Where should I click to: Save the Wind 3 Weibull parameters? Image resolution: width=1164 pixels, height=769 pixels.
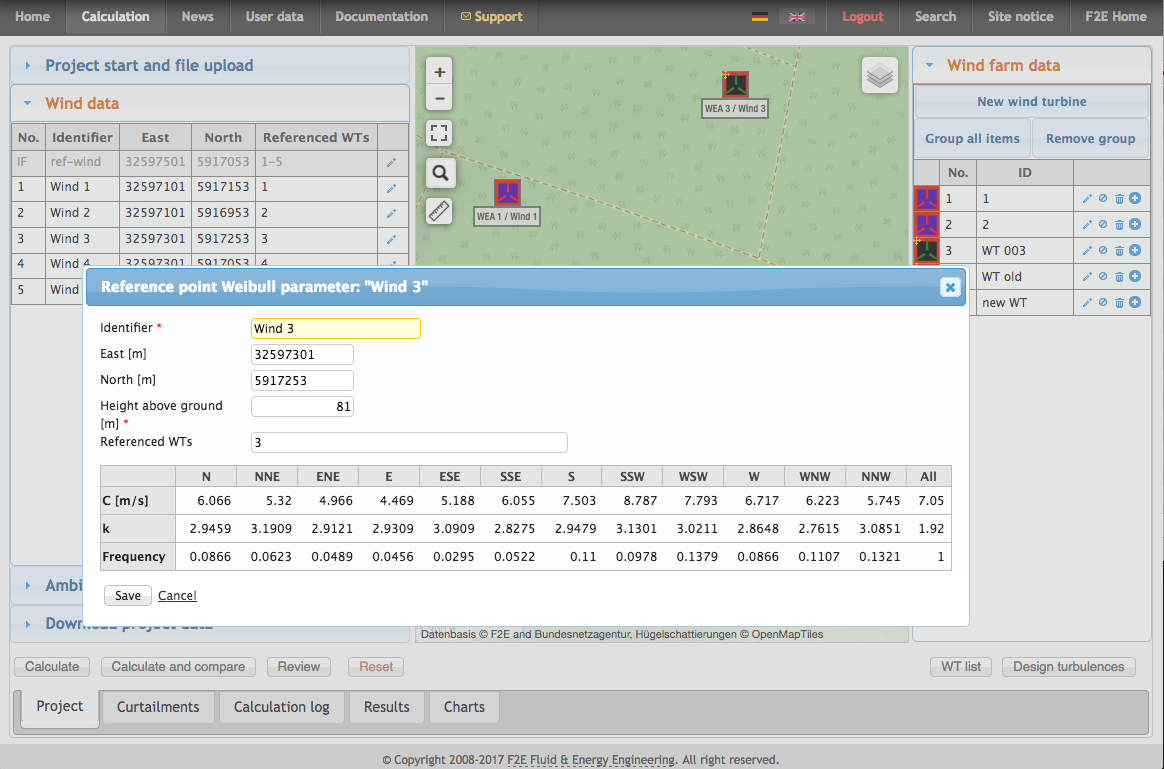[x=127, y=594]
